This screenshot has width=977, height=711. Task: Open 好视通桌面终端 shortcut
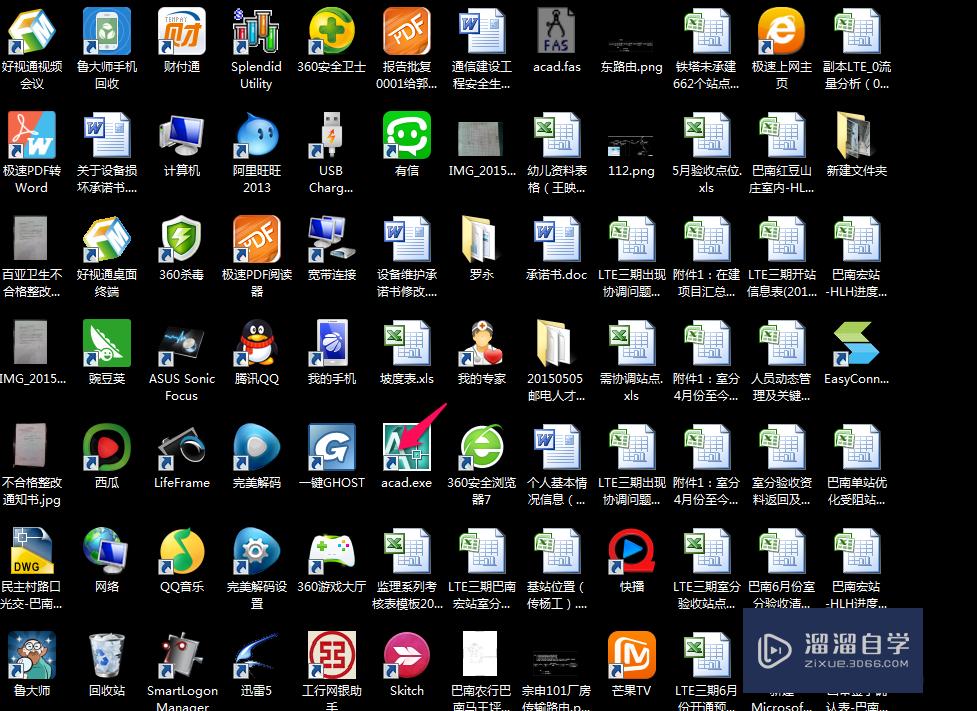coord(107,239)
